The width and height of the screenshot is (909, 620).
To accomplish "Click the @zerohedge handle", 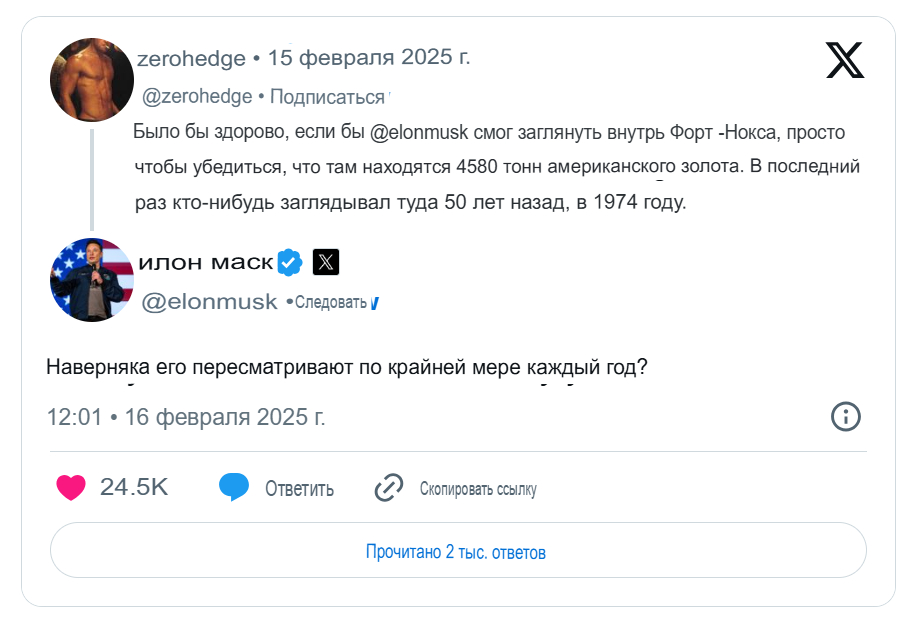I will coord(197,97).
